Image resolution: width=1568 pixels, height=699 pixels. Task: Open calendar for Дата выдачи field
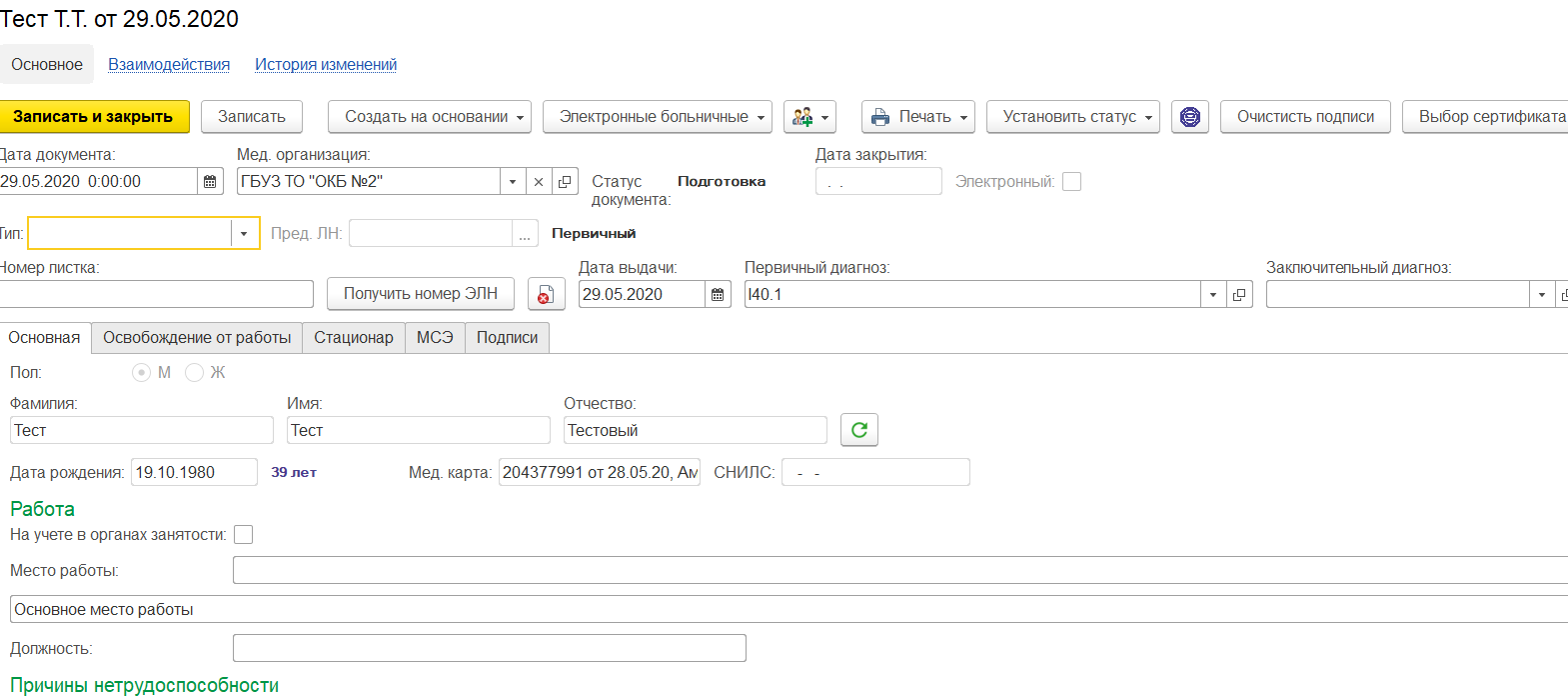(x=718, y=295)
